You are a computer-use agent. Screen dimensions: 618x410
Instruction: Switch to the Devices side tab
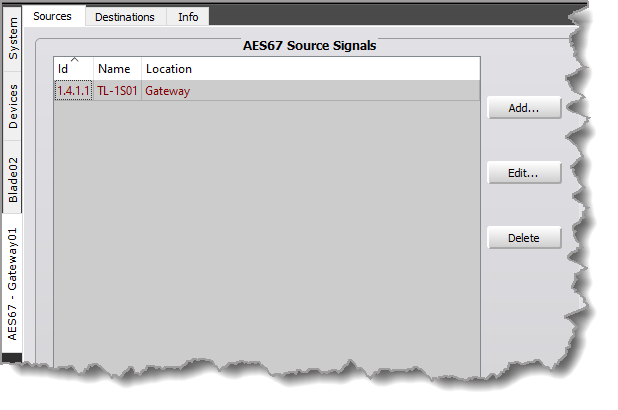pos(13,106)
